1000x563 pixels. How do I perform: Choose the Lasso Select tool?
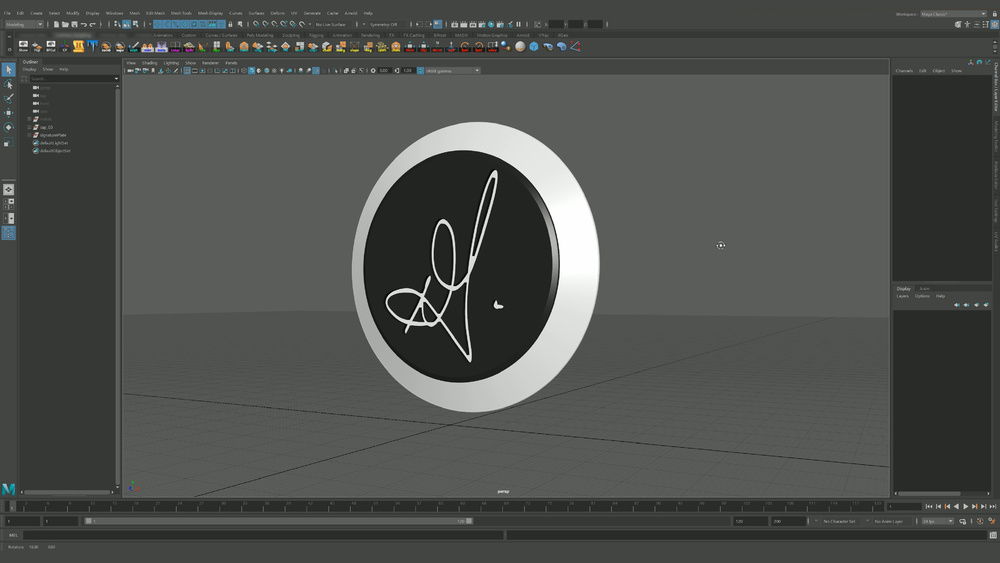8,84
